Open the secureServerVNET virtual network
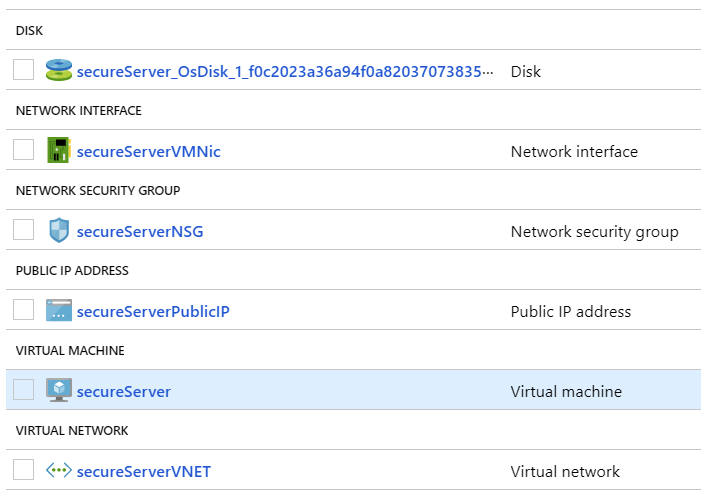Screen dimensions: 701x501 click(144, 472)
